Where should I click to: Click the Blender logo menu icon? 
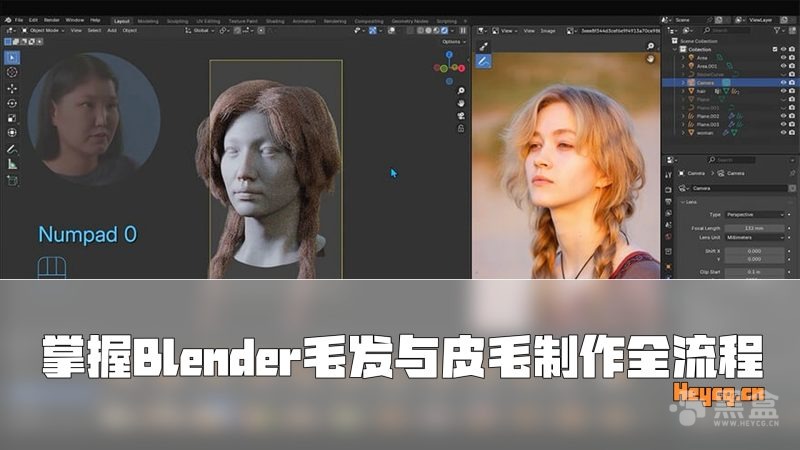click(8, 20)
